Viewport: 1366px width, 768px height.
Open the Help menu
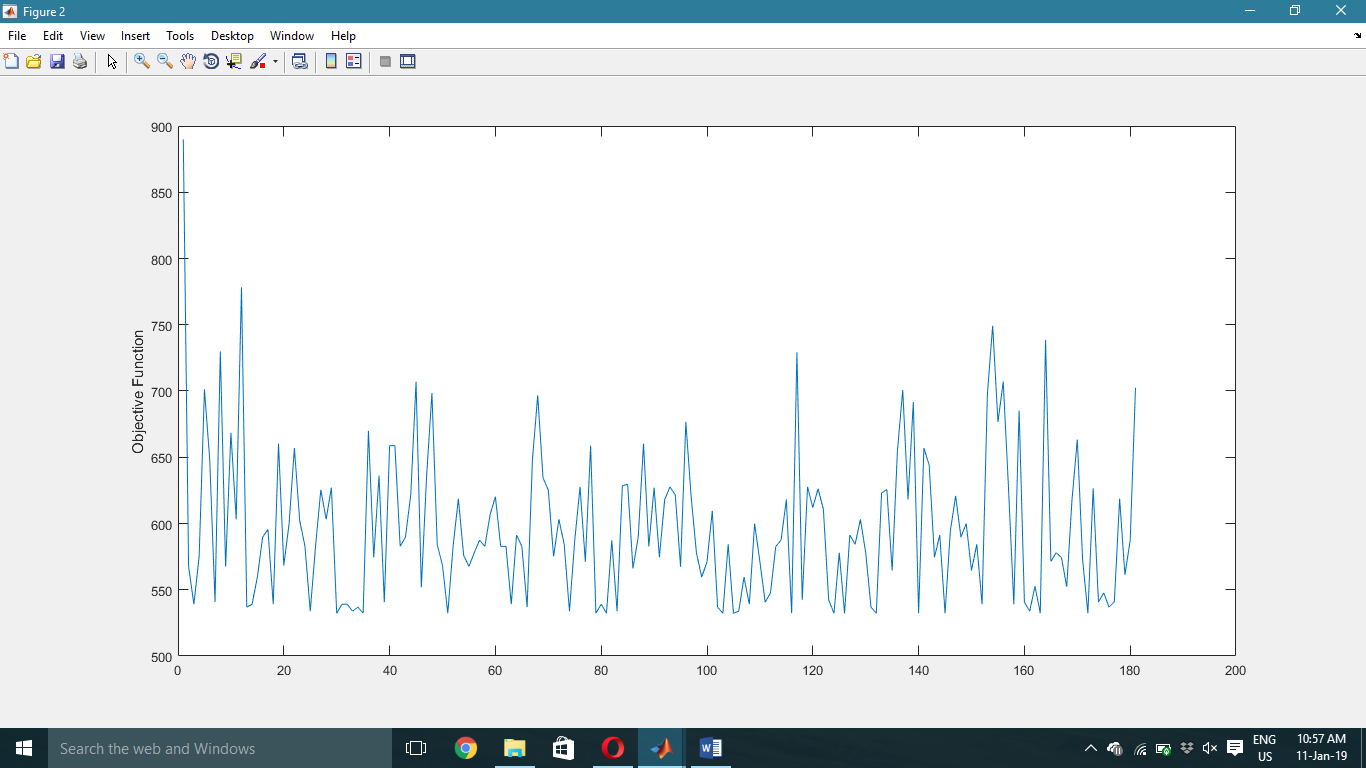(x=343, y=35)
